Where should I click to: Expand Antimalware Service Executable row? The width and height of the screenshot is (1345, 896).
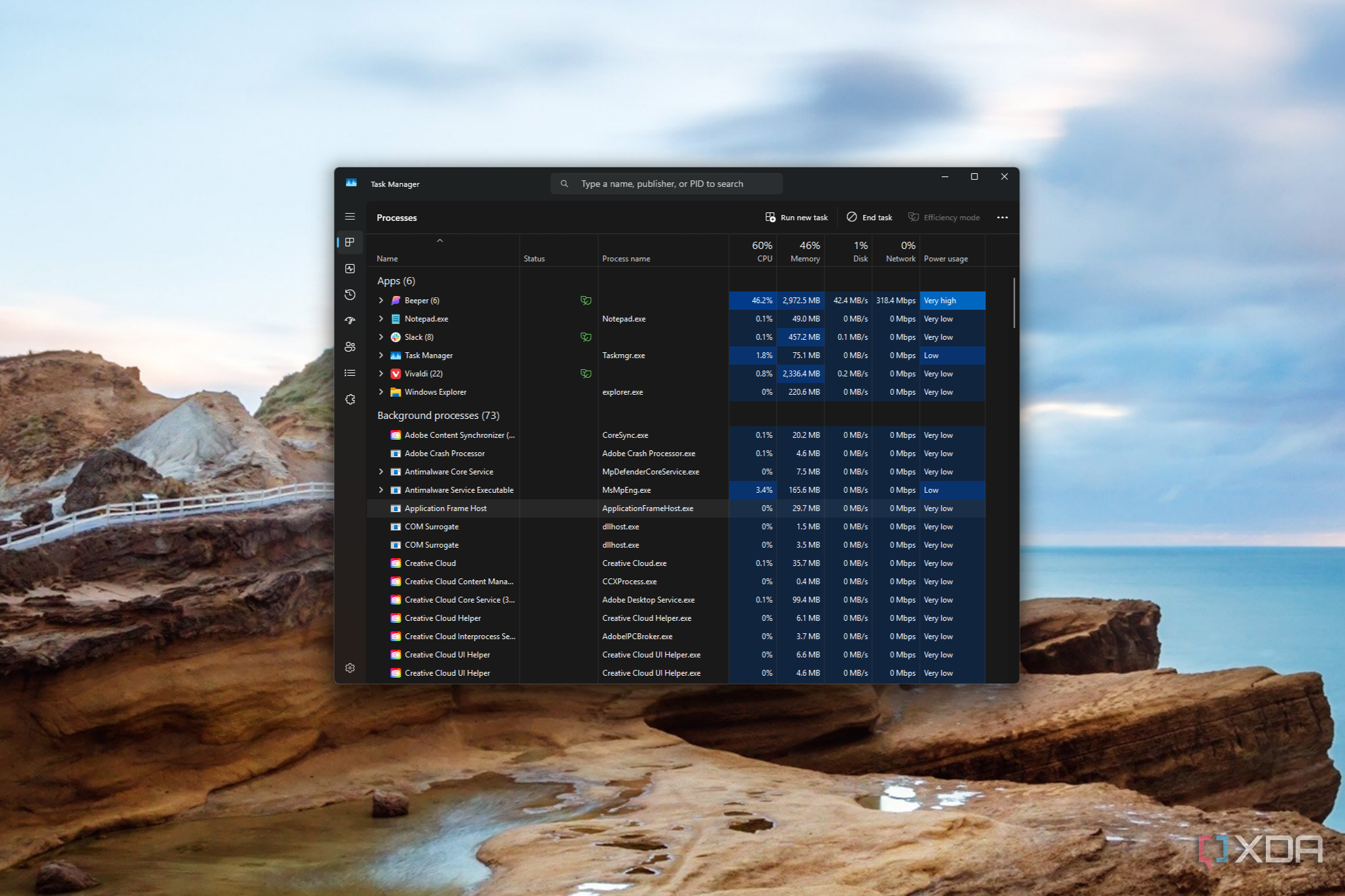click(x=381, y=490)
